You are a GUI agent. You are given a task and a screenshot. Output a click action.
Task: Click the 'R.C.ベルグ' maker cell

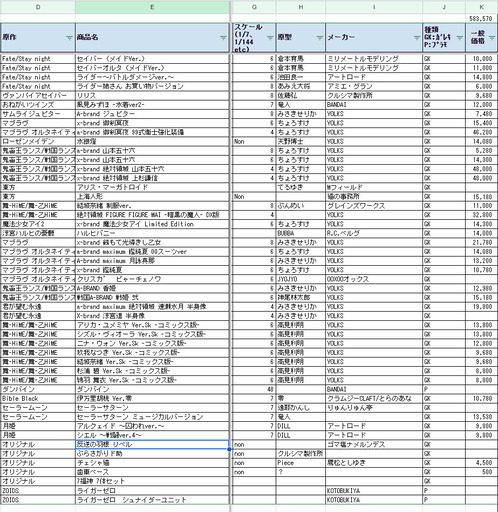click(374, 233)
